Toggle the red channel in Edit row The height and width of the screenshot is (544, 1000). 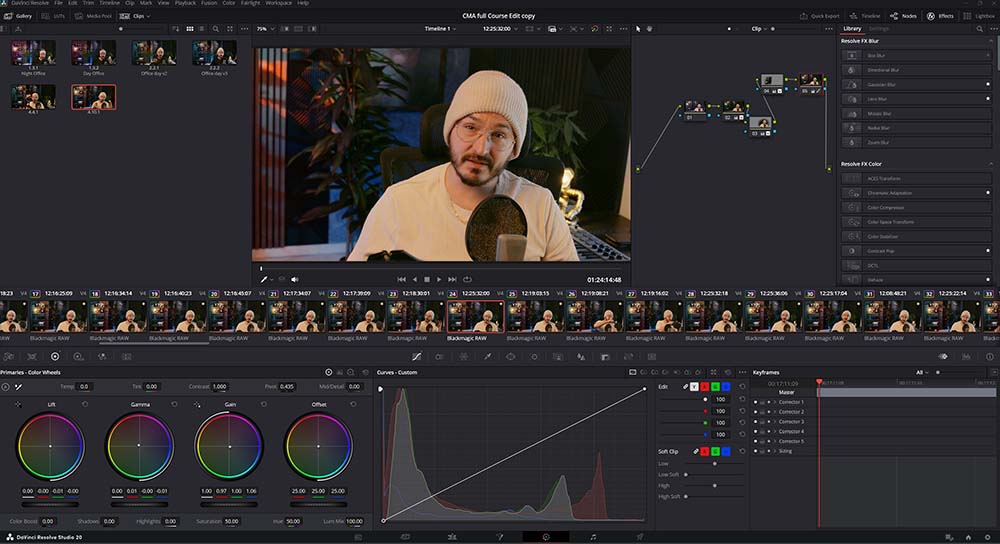pyautogui.click(x=704, y=387)
